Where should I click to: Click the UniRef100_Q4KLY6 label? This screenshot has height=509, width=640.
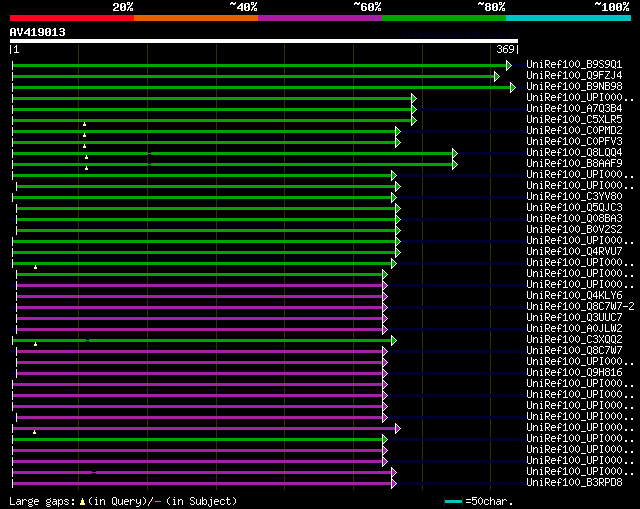574,296
